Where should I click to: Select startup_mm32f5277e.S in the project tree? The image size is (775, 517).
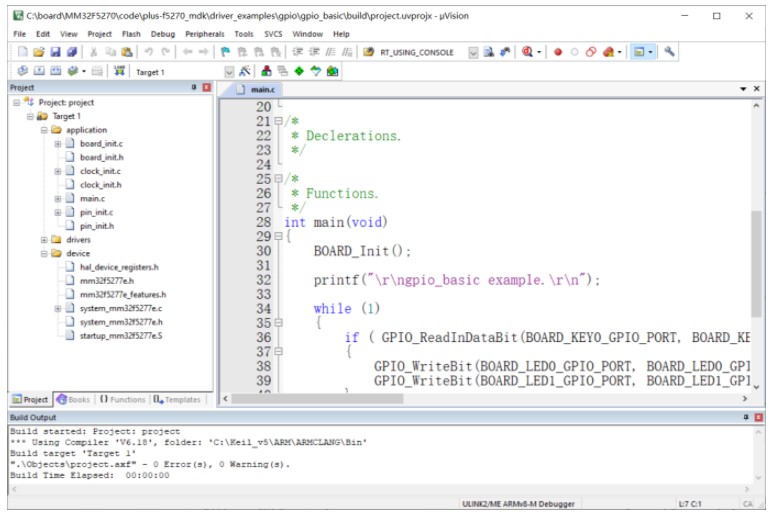[x=120, y=336]
